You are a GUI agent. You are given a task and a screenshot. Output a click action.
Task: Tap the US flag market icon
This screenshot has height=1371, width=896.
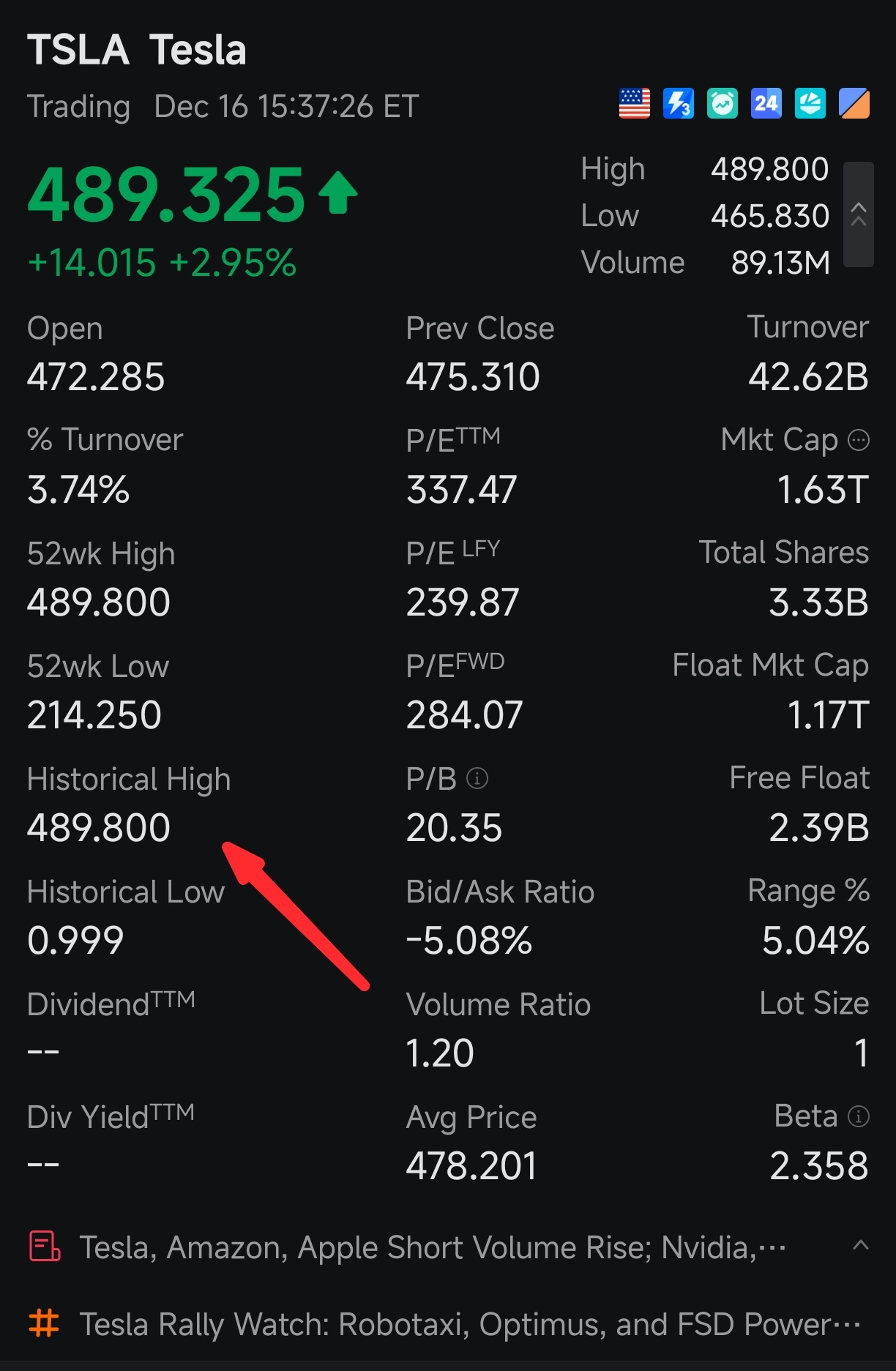pyautogui.click(x=634, y=104)
